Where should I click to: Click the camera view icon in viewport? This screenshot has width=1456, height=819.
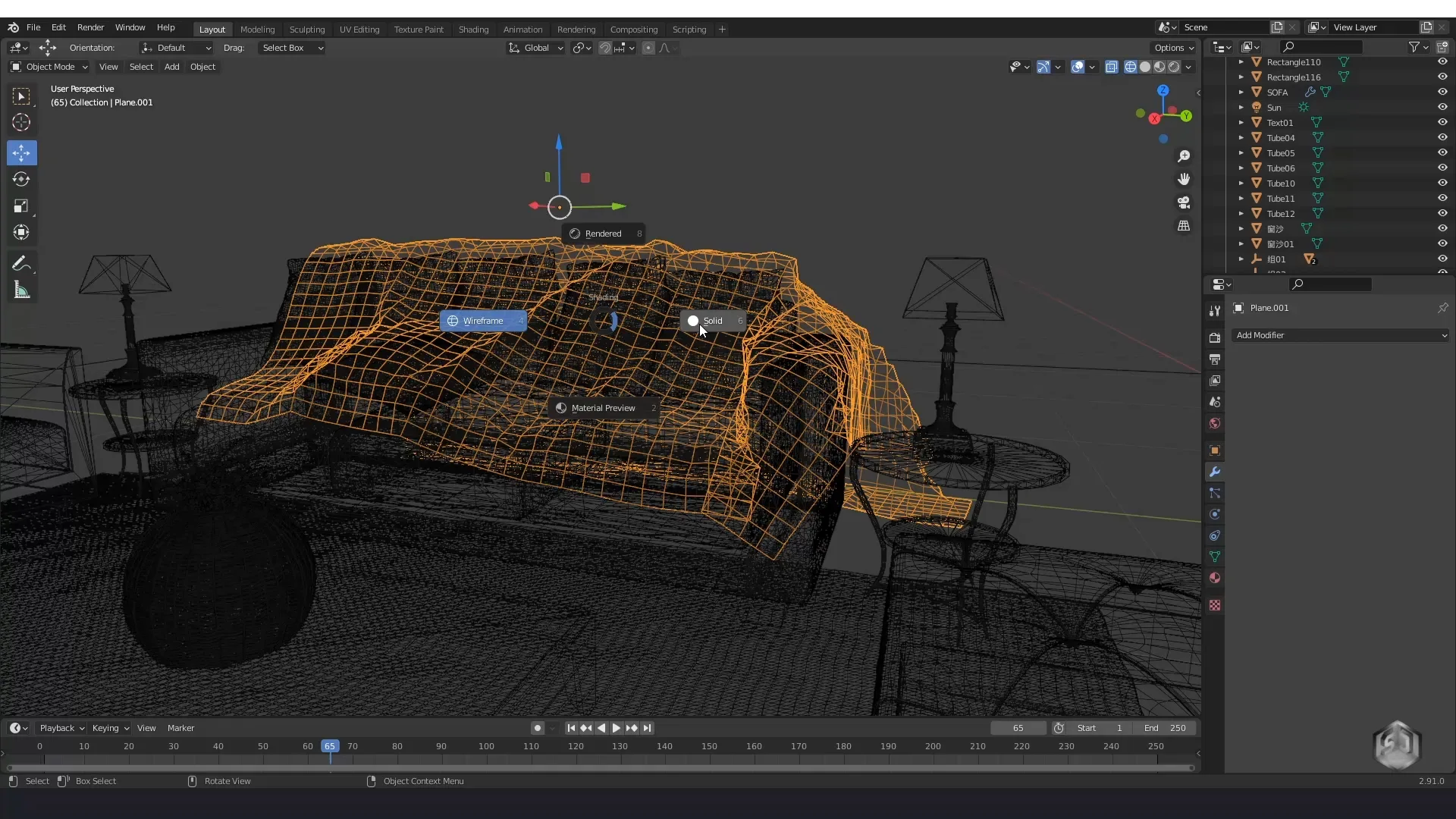click(x=1184, y=202)
